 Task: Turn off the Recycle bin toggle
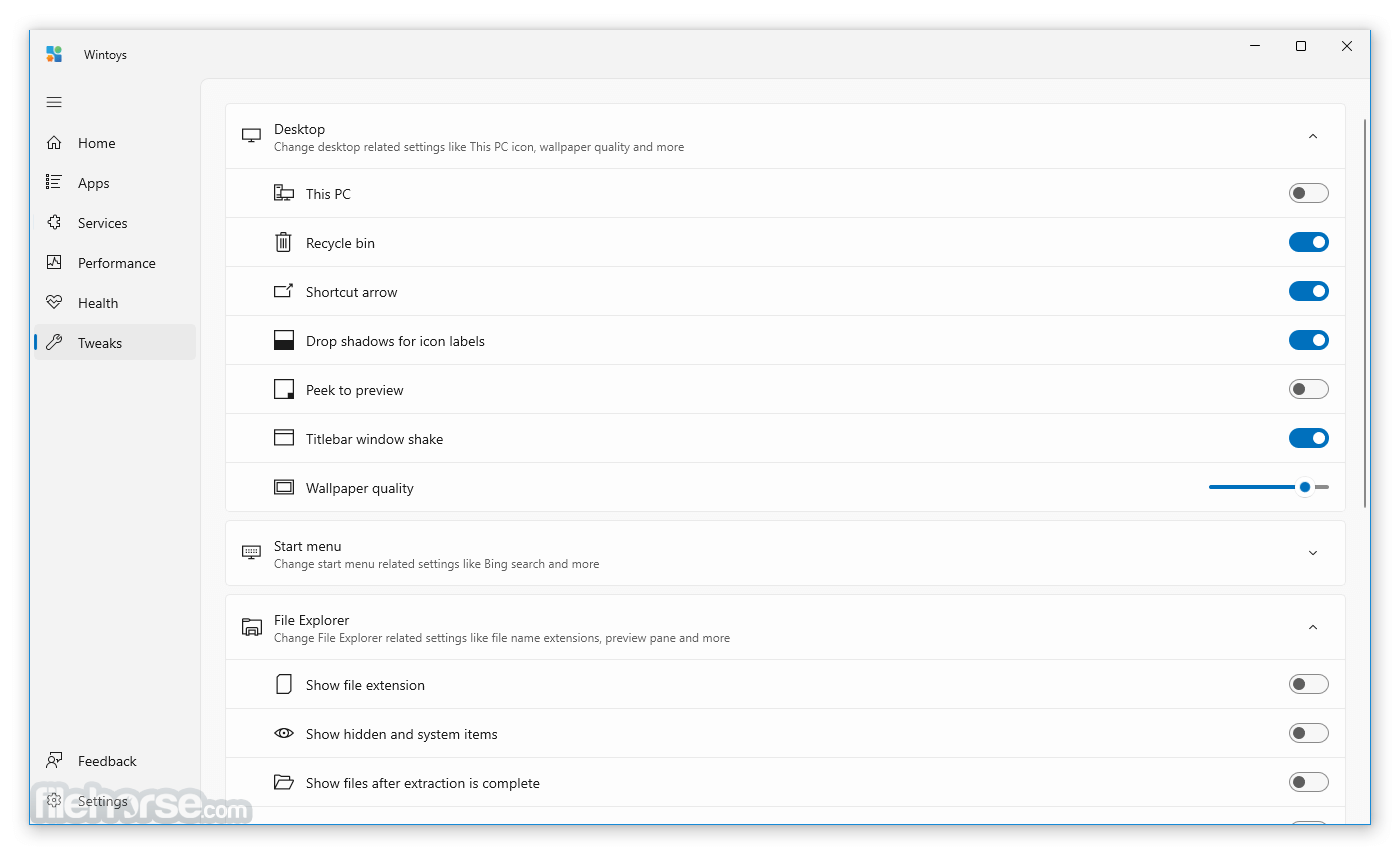click(1308, 242)
